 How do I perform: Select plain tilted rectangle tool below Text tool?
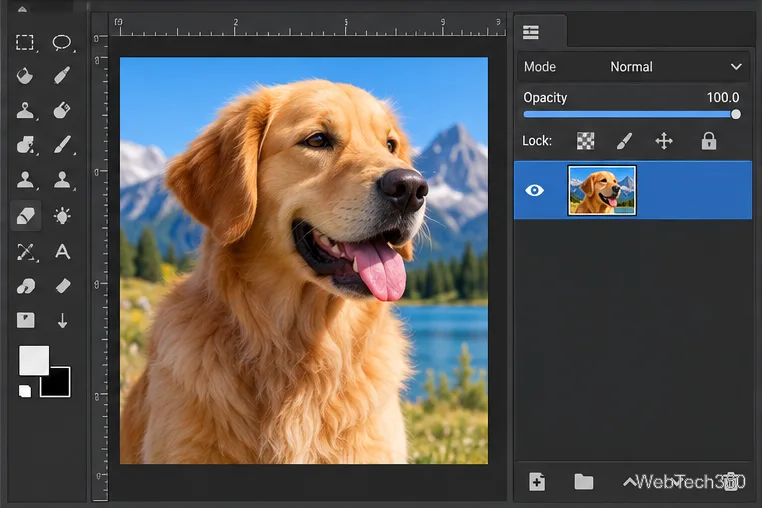(x=63, y=286)
